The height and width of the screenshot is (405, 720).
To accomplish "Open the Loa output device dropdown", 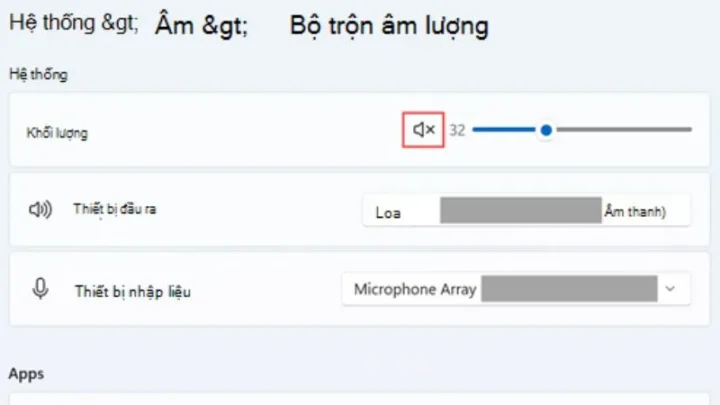I will click(x=525, y=212).
